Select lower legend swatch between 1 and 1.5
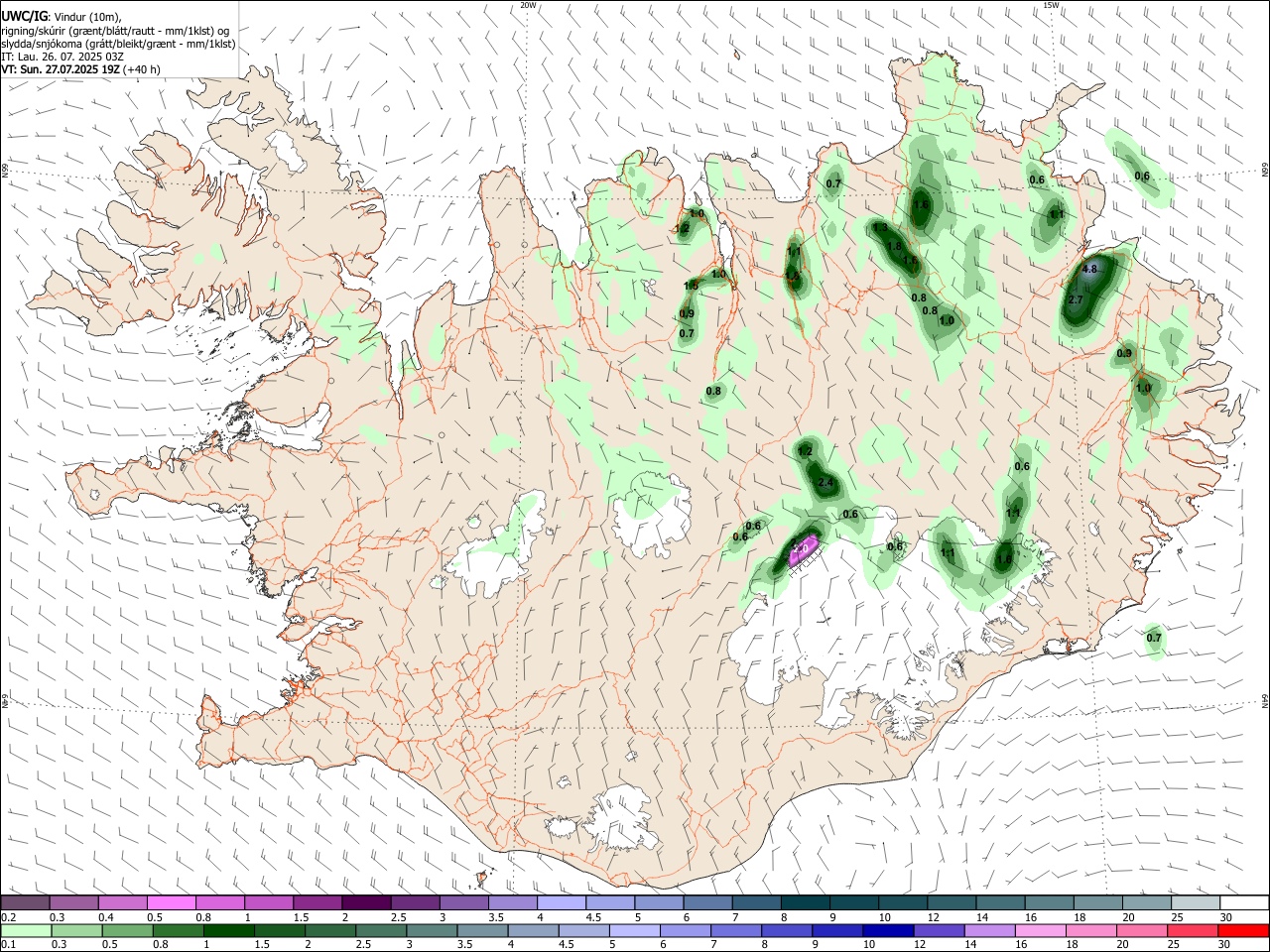1270x952 pixels. pyautogui.click(x=228, y=930)
